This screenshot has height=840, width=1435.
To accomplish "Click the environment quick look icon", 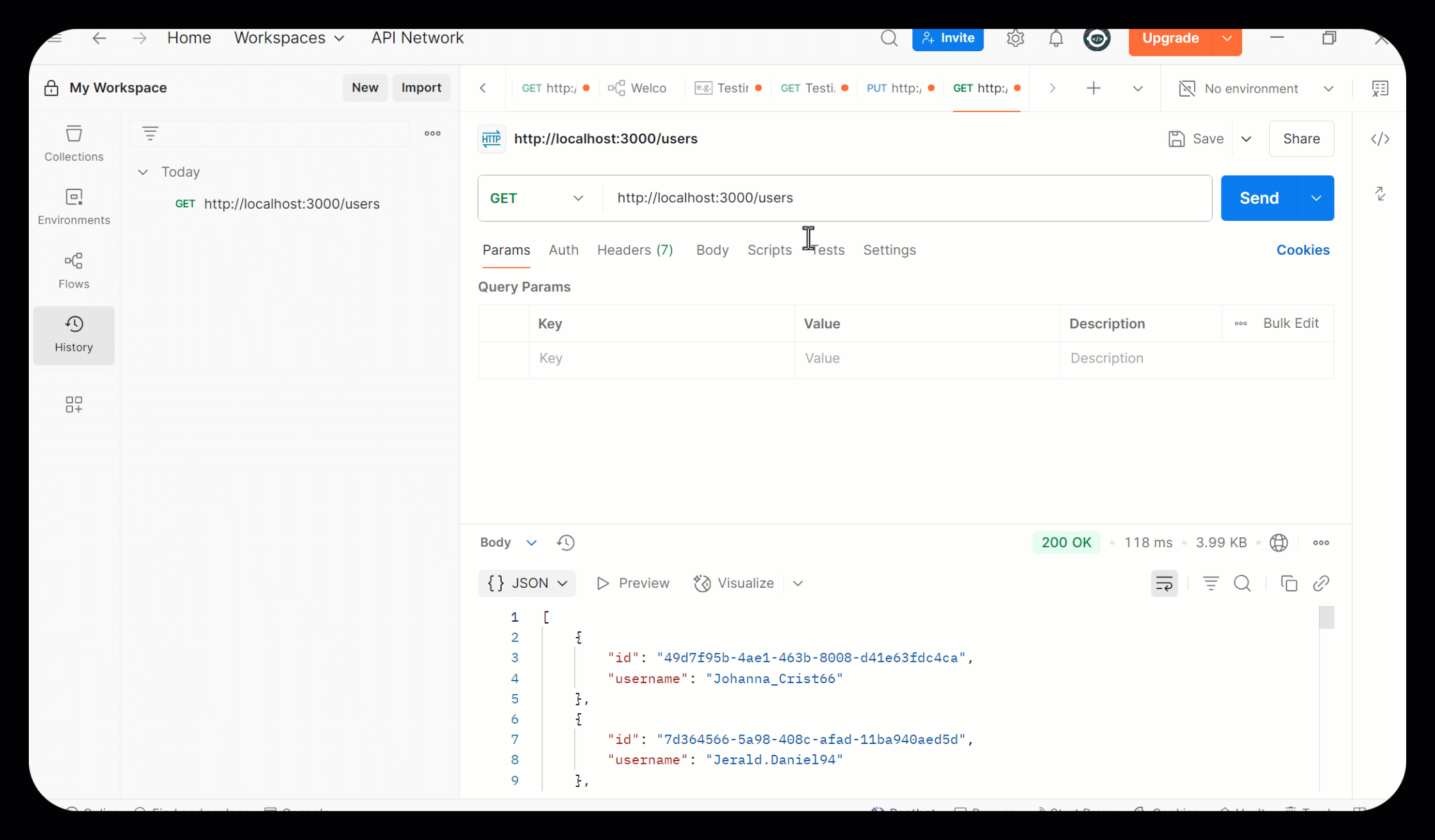I will tap(1380, 88).
